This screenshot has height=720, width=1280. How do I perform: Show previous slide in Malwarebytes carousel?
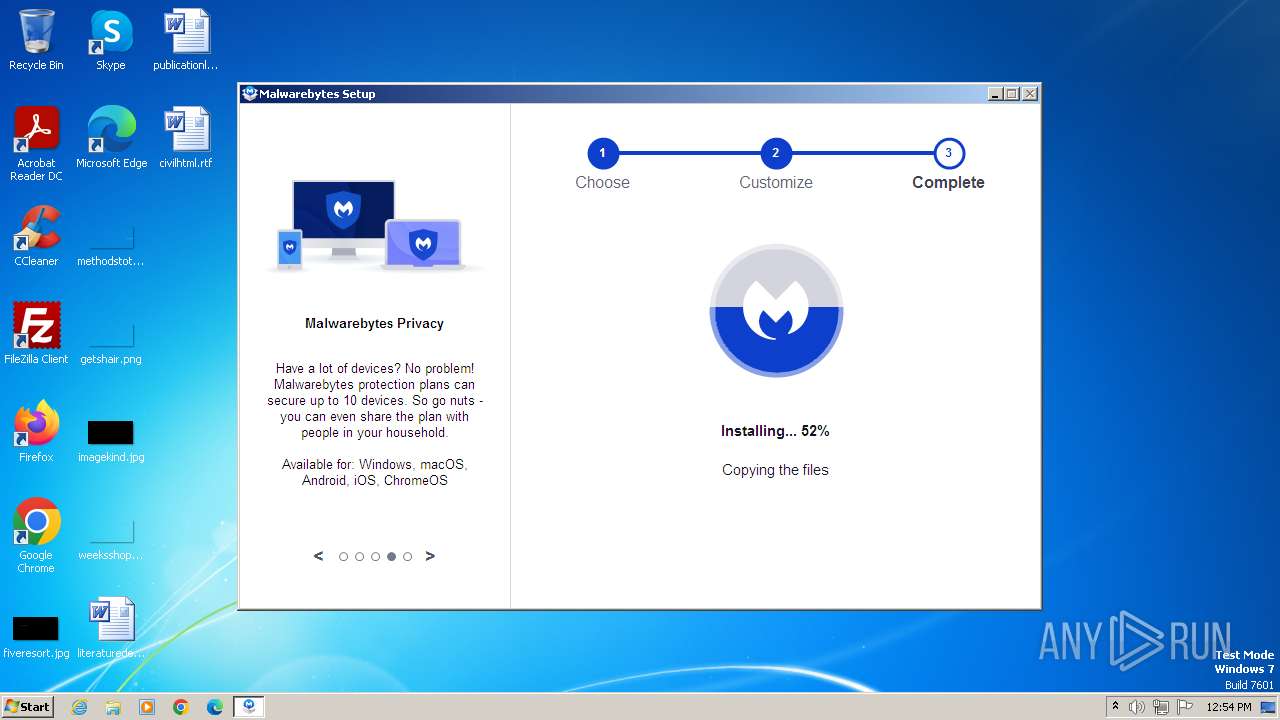[318, 556]
